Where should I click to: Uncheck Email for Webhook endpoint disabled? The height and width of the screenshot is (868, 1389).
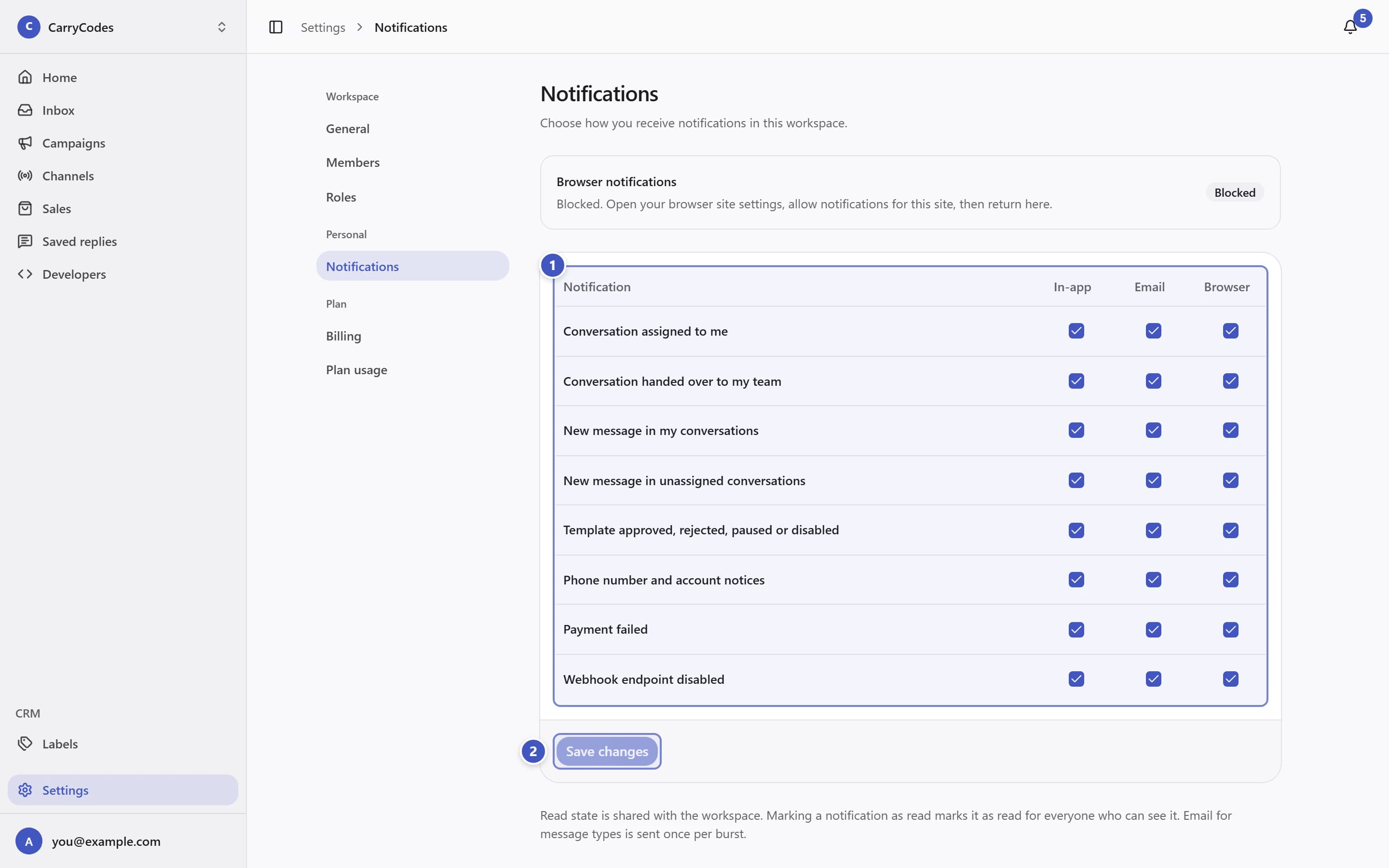point(1153,678)
